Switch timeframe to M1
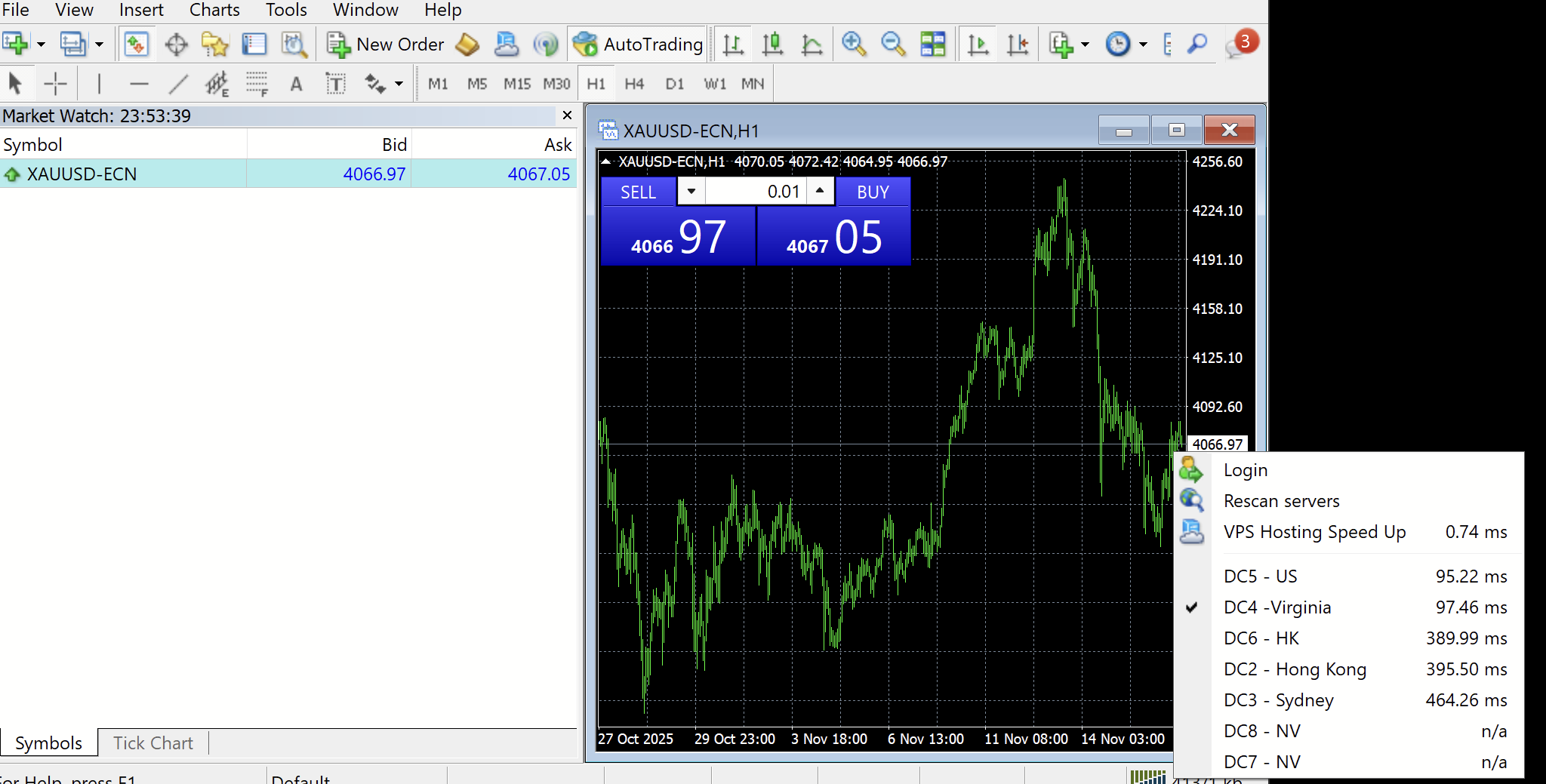 [438, 84]
